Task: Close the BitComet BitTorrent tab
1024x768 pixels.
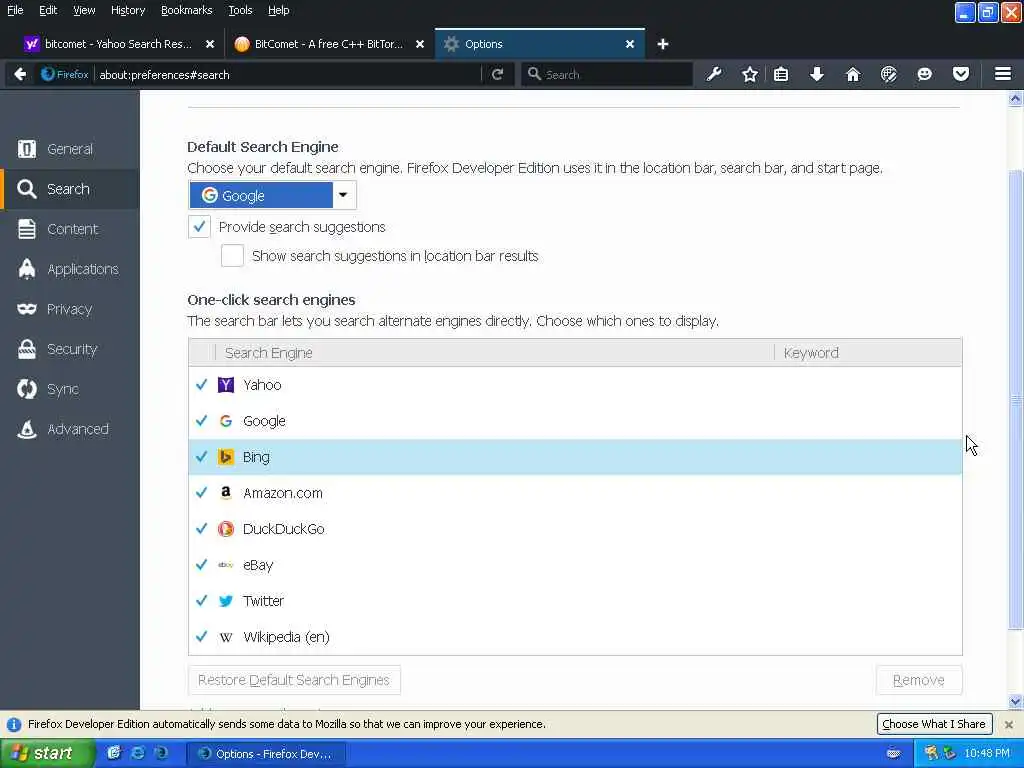Action: click(420, 44)
